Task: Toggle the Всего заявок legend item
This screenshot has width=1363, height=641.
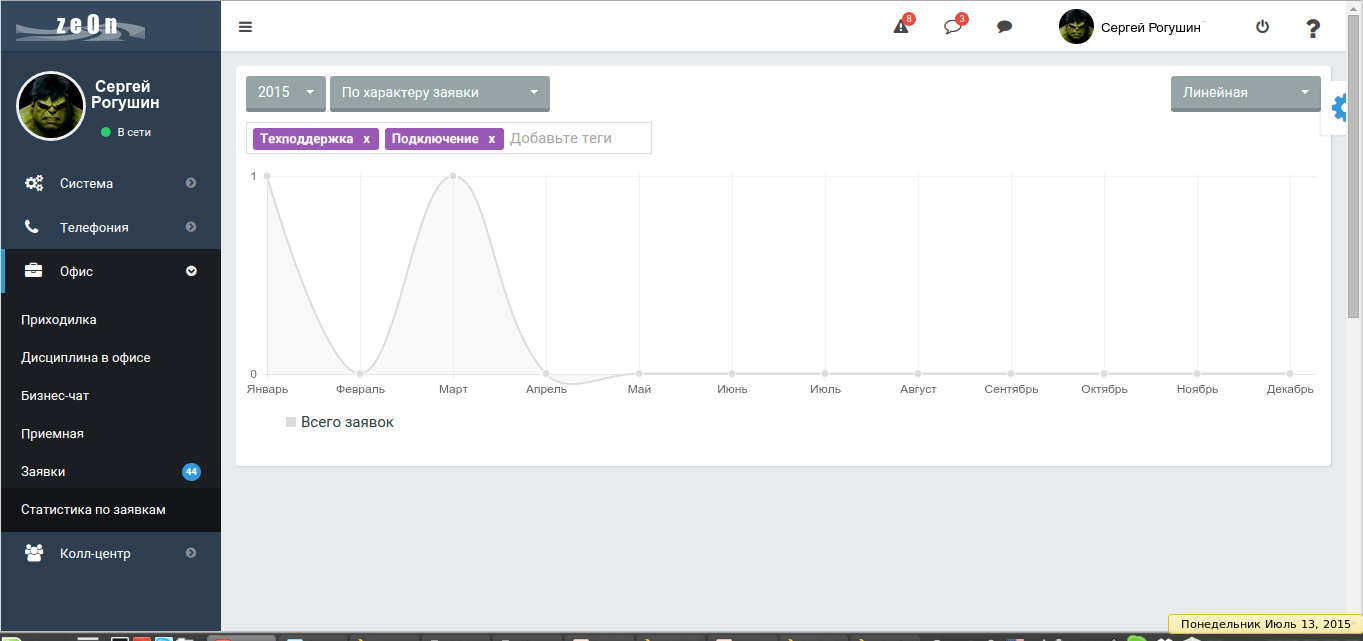Action: (340, 422)
